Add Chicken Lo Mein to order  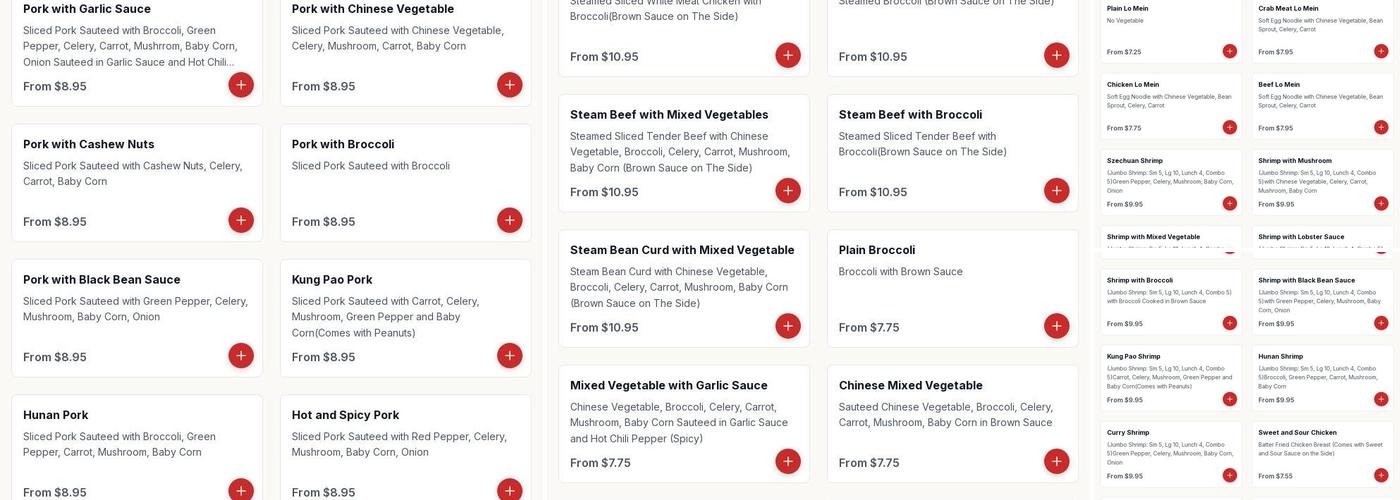pos(1230,127)
